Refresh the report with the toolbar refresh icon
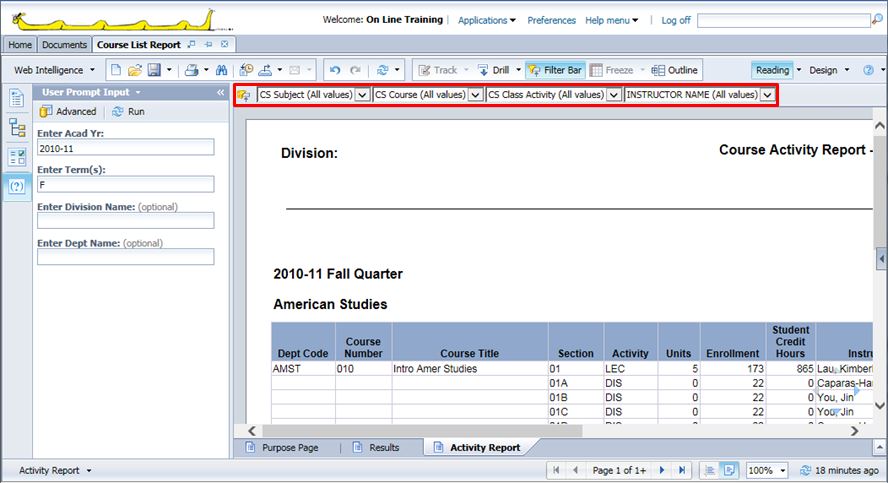 click(383, 70)
